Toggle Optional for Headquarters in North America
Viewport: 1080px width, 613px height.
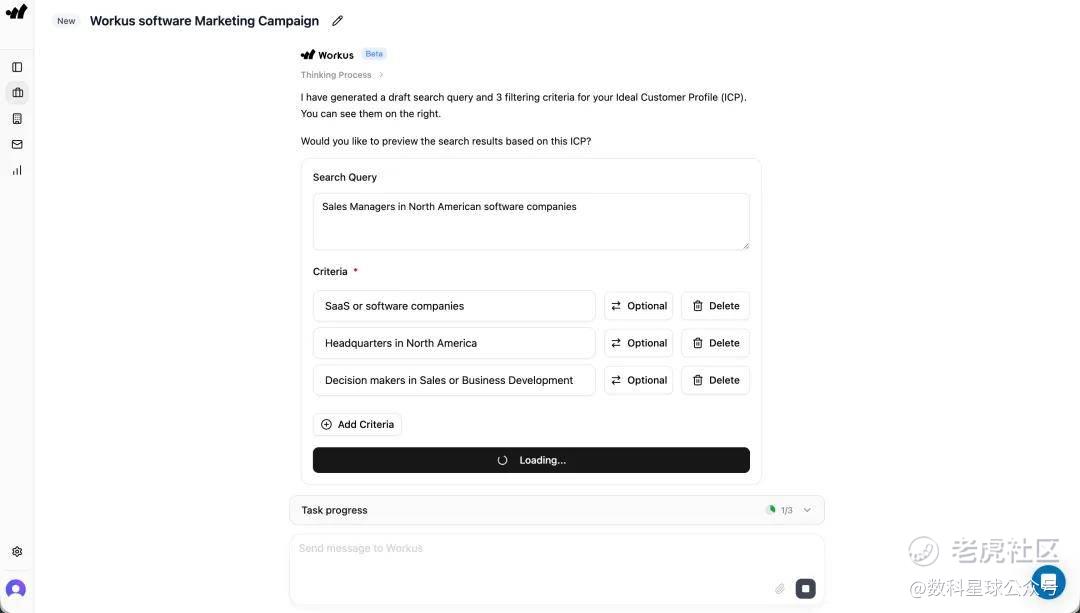[x=638, y=343]
